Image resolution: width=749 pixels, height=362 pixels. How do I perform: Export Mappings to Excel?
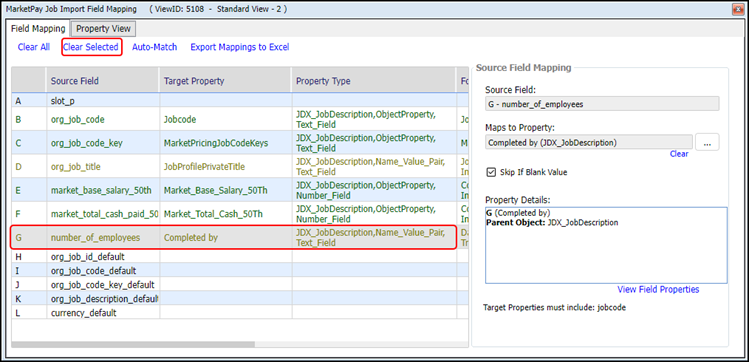pos(240,47)
